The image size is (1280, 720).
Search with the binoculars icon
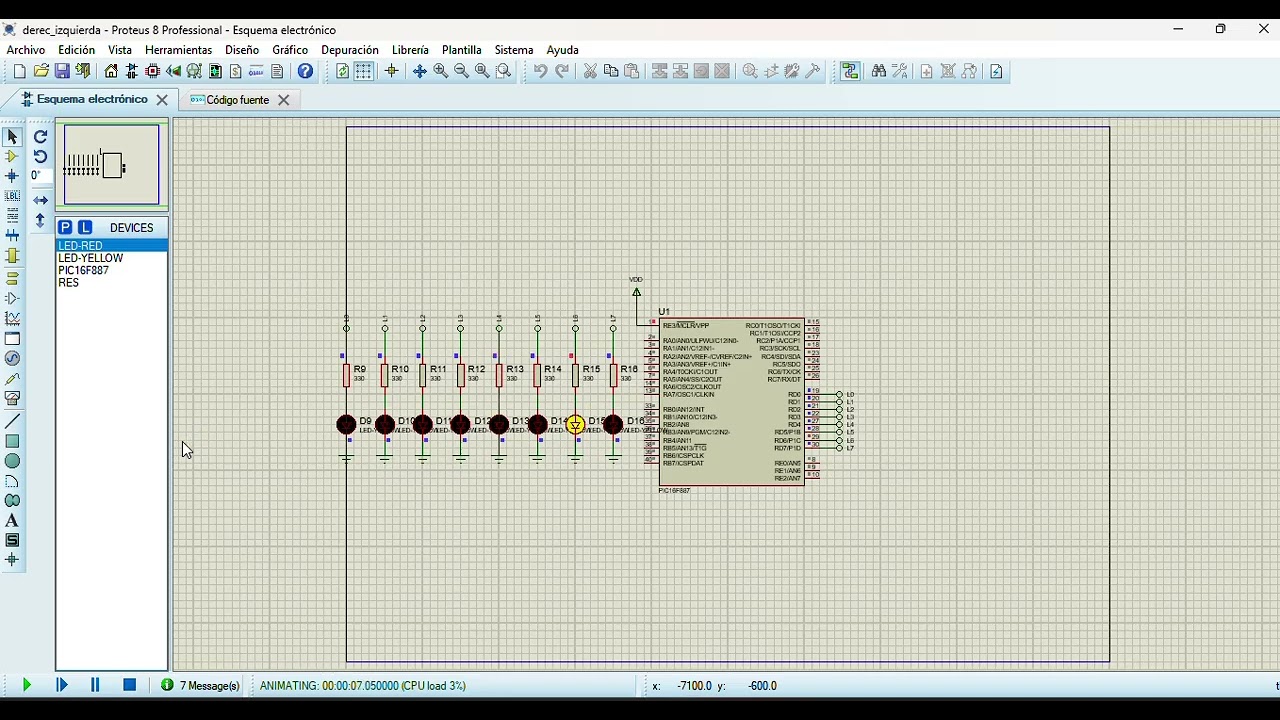(x=878, y=71)
